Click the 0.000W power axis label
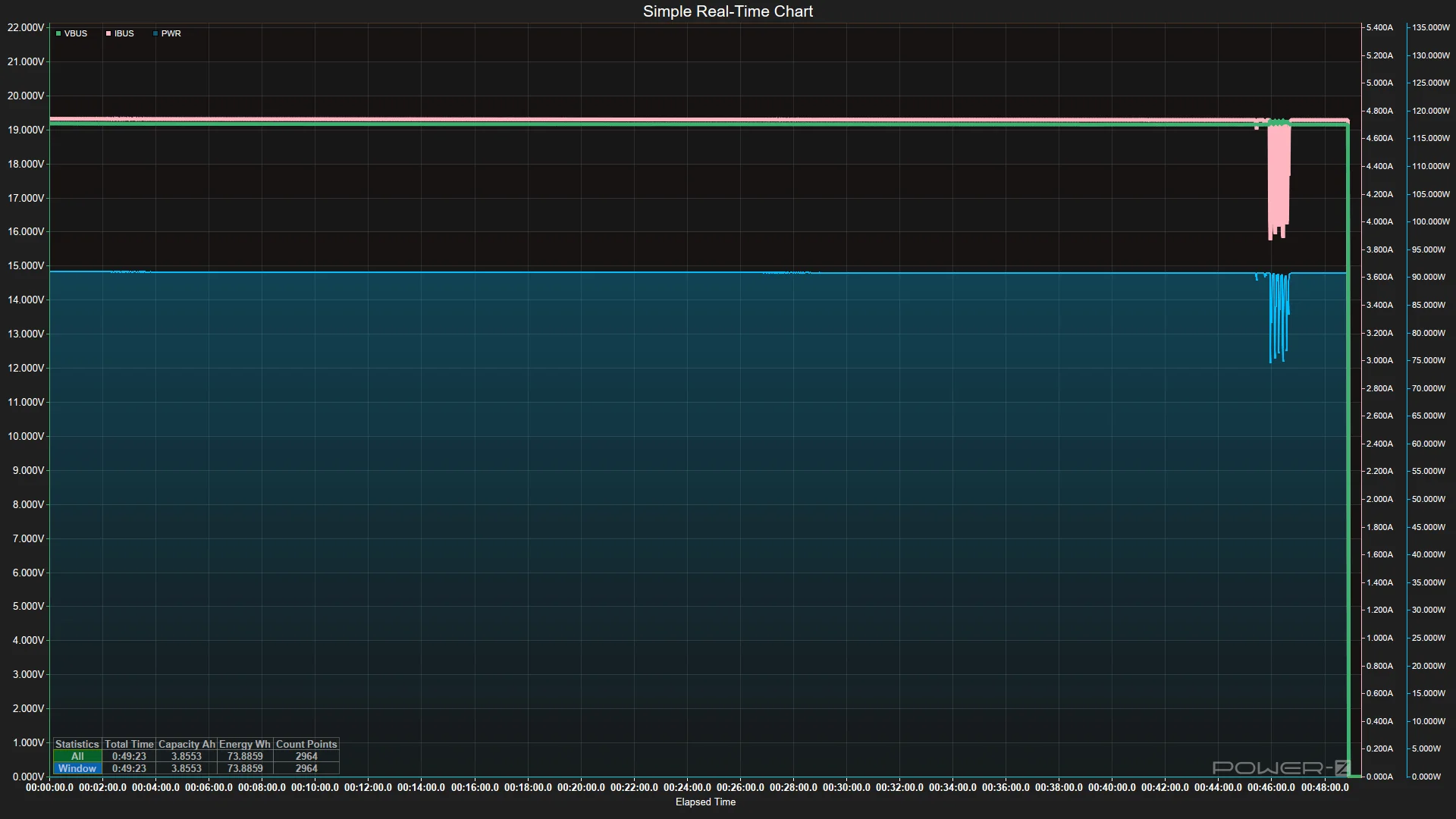 click(1426, 777)
